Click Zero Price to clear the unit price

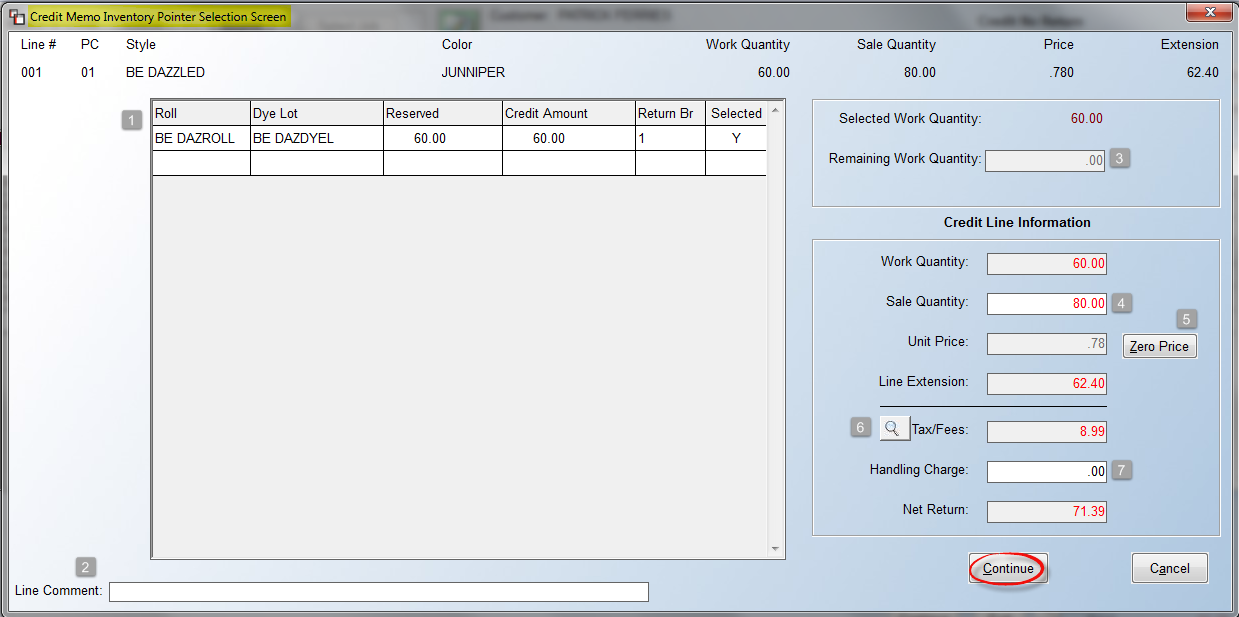coord(1158,346)
